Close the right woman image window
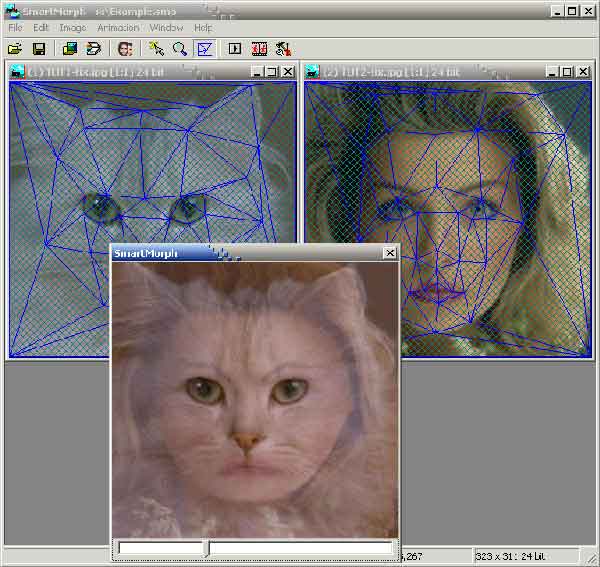This screenshot has width=600, height=567. click(583, 72)
